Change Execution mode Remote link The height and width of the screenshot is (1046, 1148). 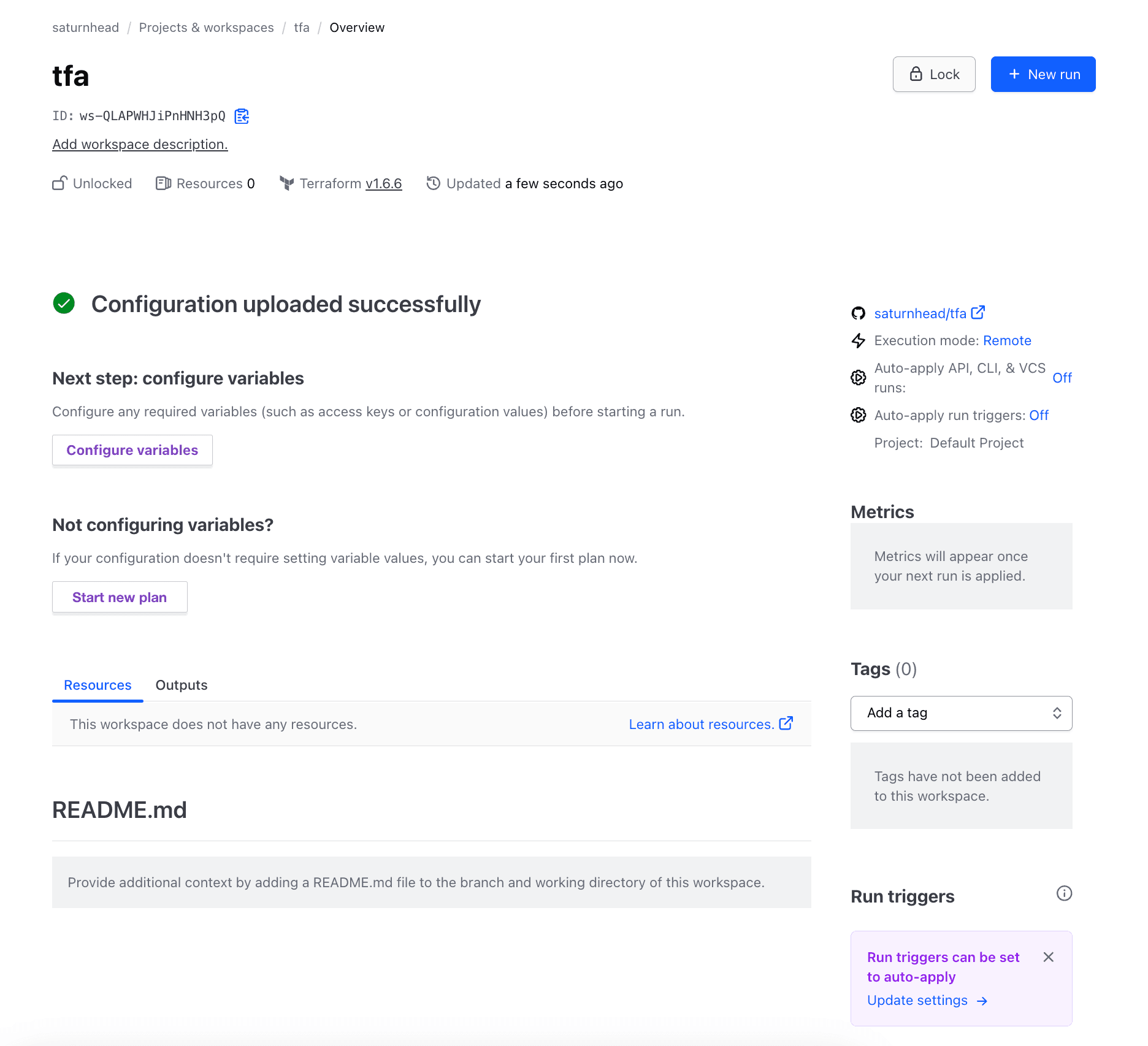[x=1007, y=340]
